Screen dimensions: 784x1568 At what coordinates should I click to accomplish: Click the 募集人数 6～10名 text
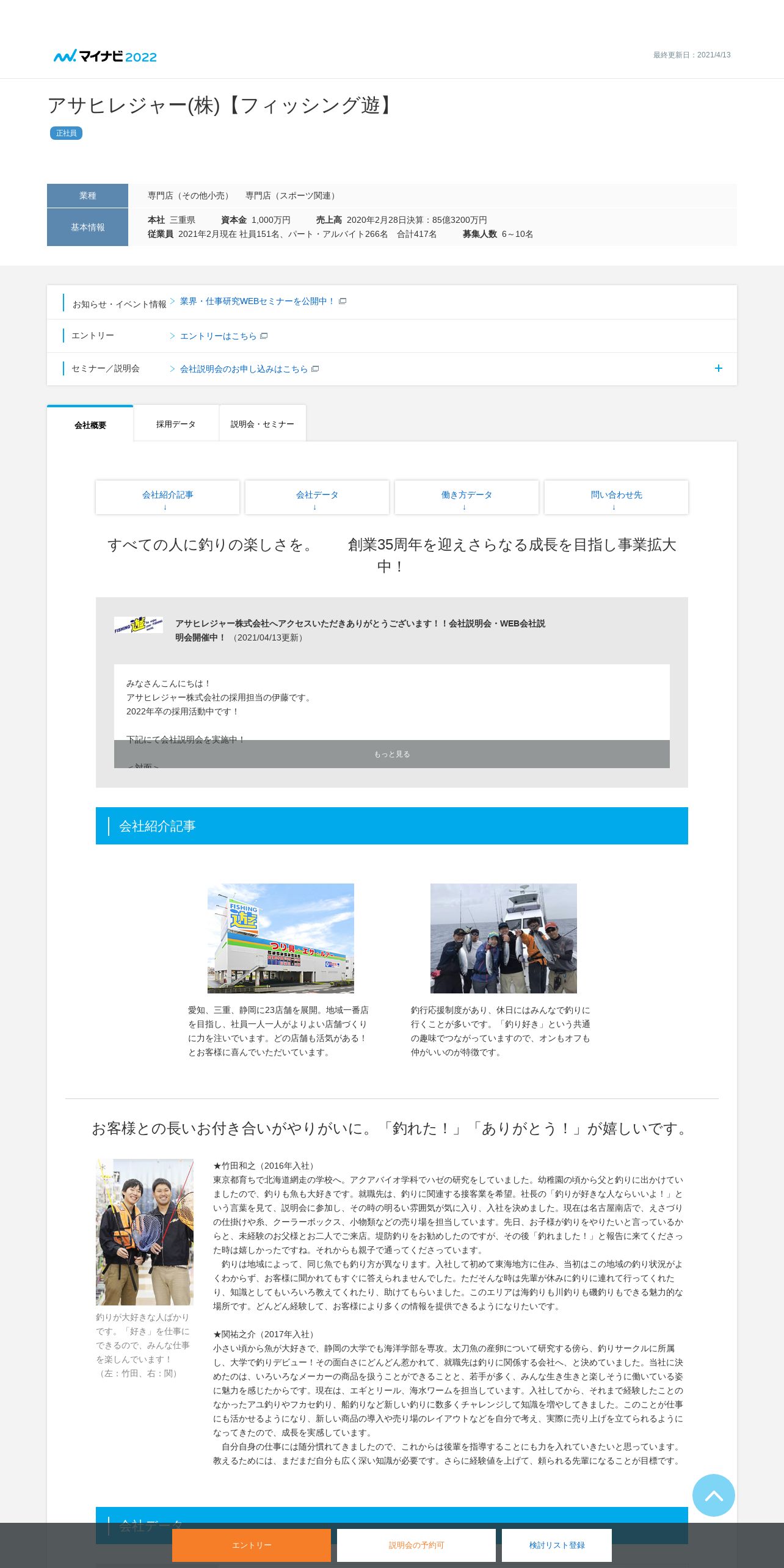pos(498,234)
